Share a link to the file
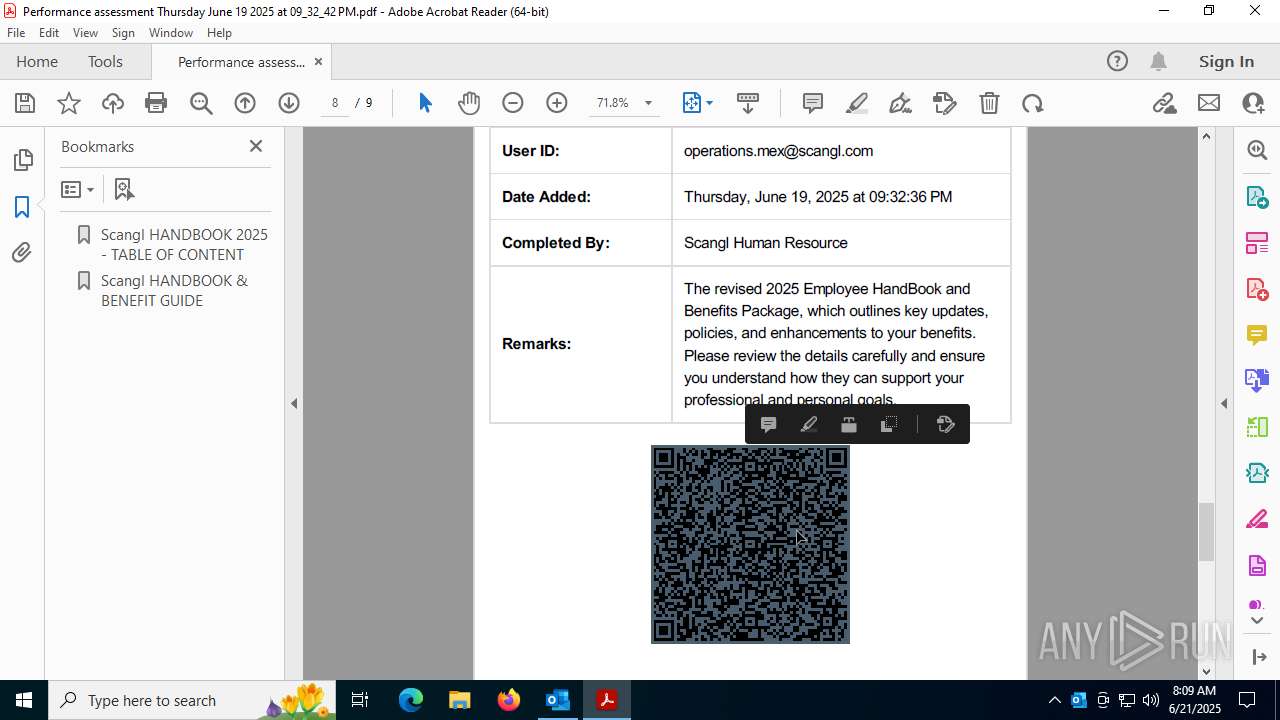 pyautogui.click(x=1165, y=103)
